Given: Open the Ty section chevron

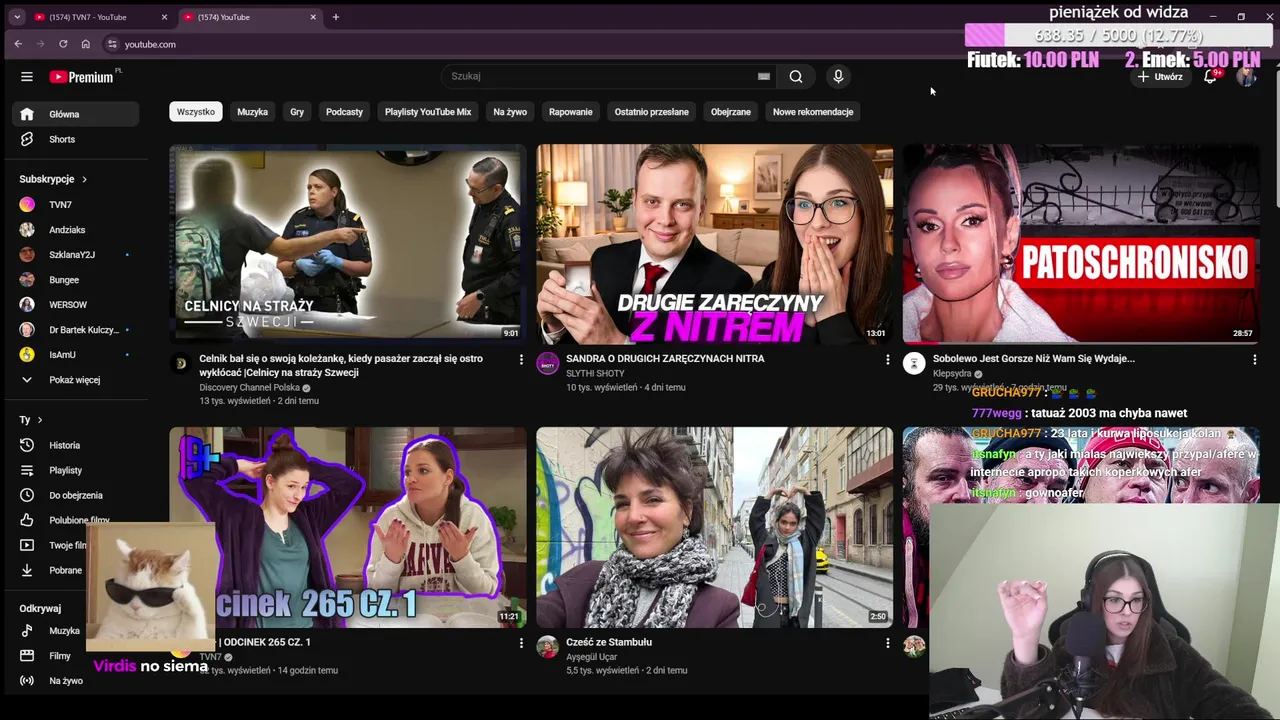Looking at the screenshot, I should [40, 420].
